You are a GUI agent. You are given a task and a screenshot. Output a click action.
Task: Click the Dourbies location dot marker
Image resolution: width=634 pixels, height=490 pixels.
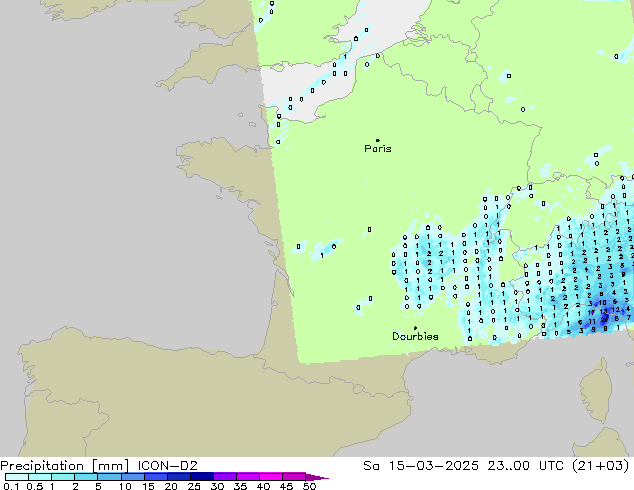415,328
